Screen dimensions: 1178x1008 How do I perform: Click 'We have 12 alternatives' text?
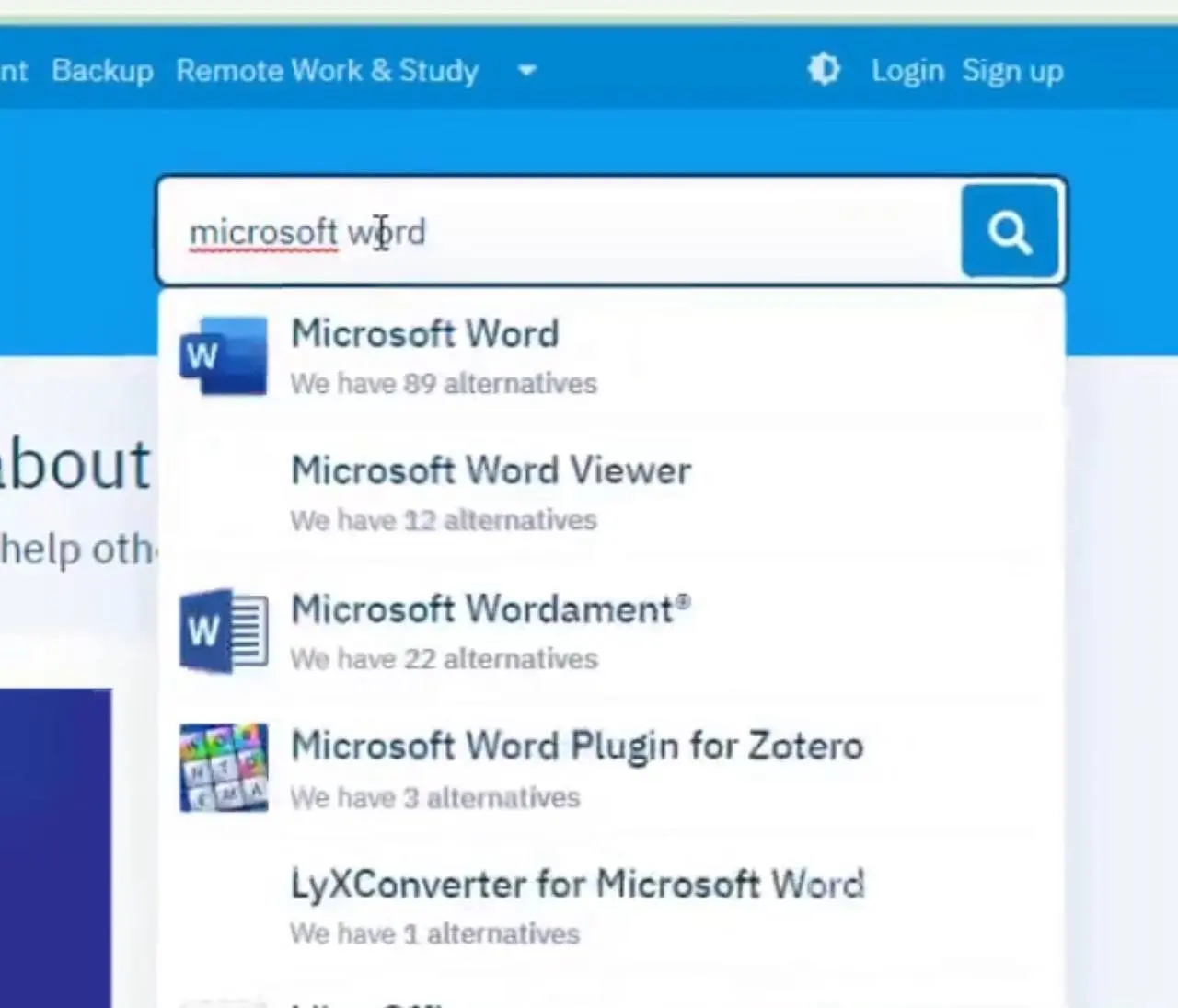(444, 520)
